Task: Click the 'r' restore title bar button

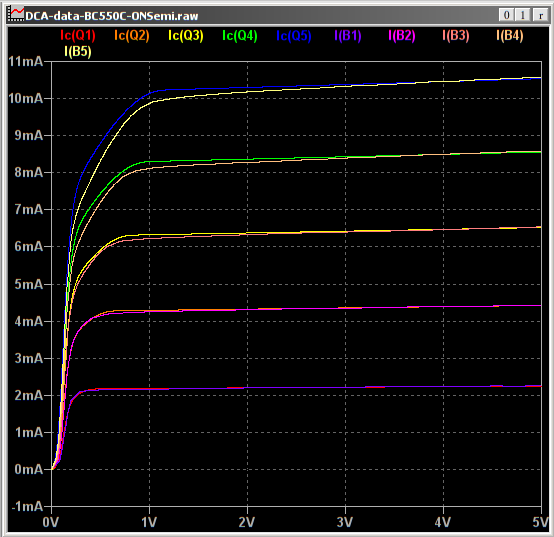Action: pyautogui.click(x=540, y=15)
